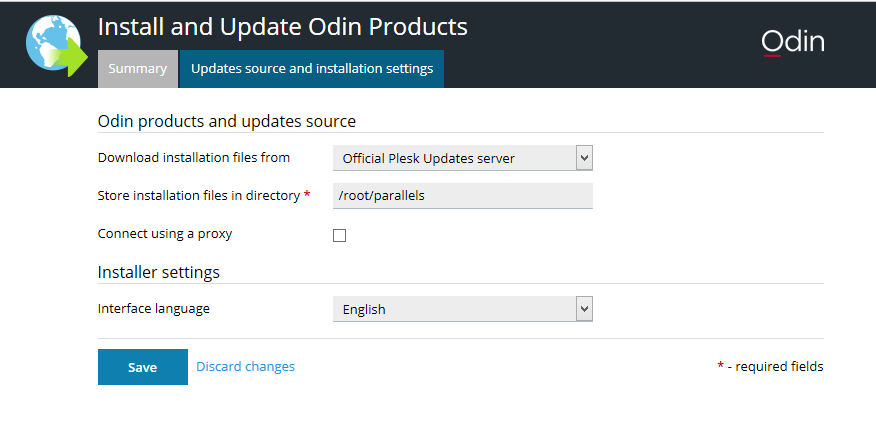876x439 pixels.
Task: Click the Download installation files from label
Action: click(194, 158)
